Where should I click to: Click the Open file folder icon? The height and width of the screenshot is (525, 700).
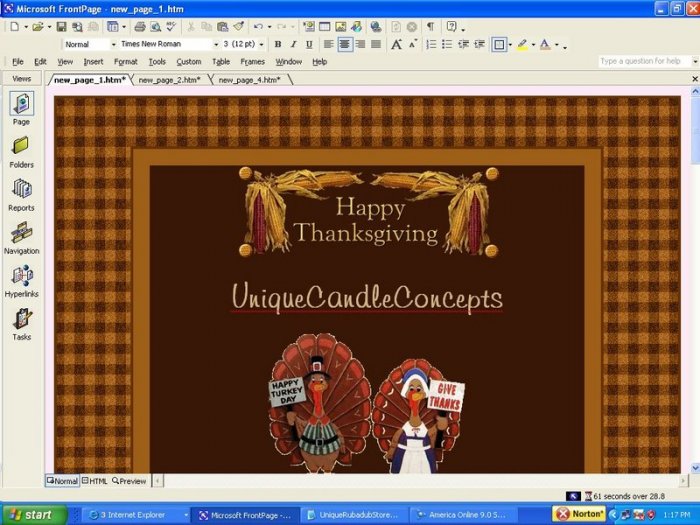coord(38,27)
